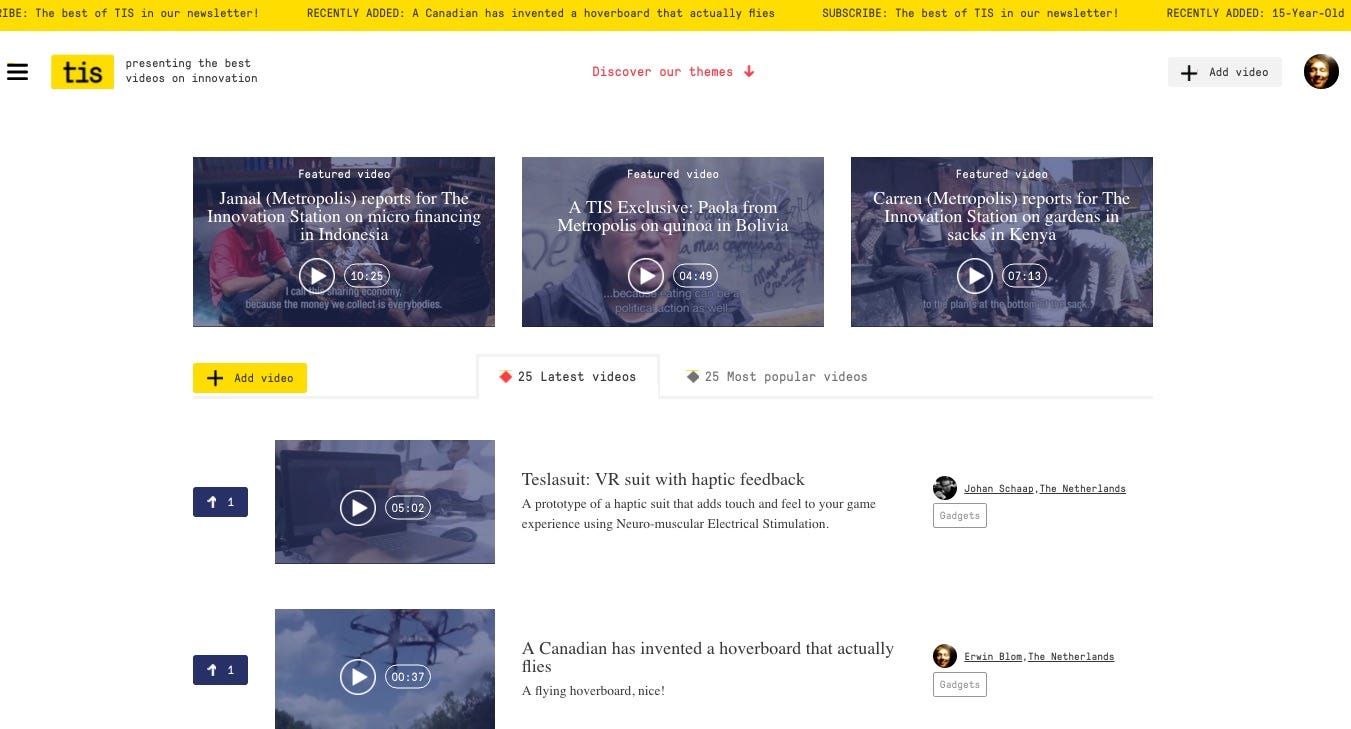Open Johan Schaap's profile link

tap(1000, 489)
